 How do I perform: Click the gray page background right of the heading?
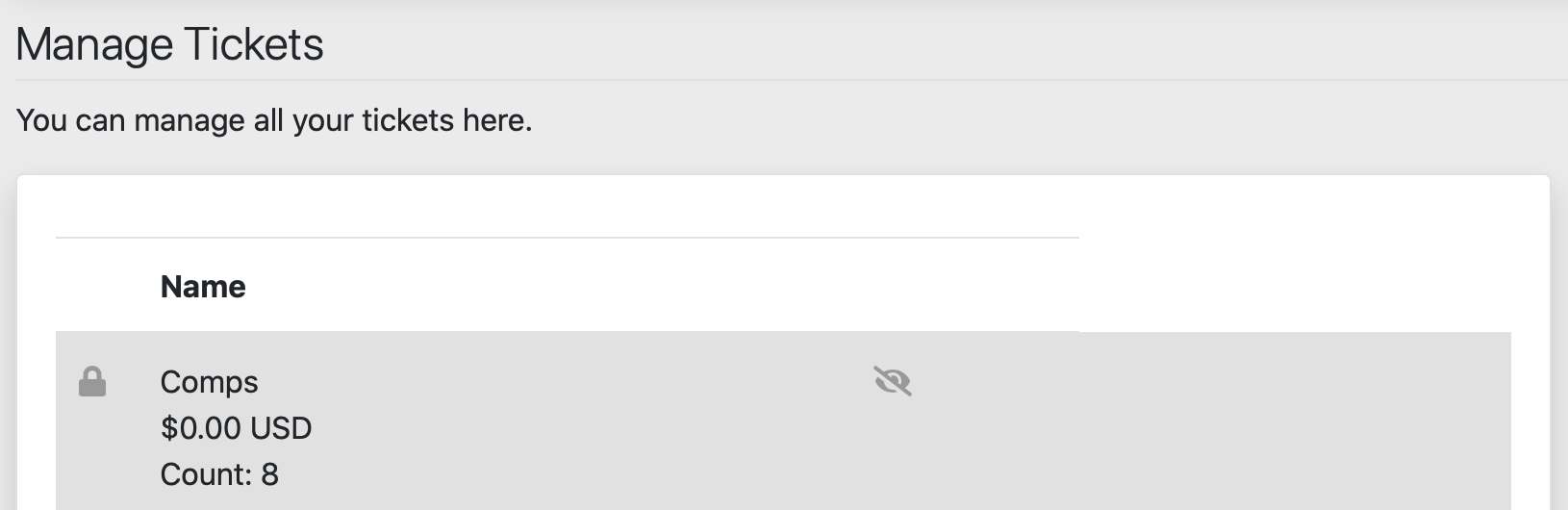(x=962, y=45)
